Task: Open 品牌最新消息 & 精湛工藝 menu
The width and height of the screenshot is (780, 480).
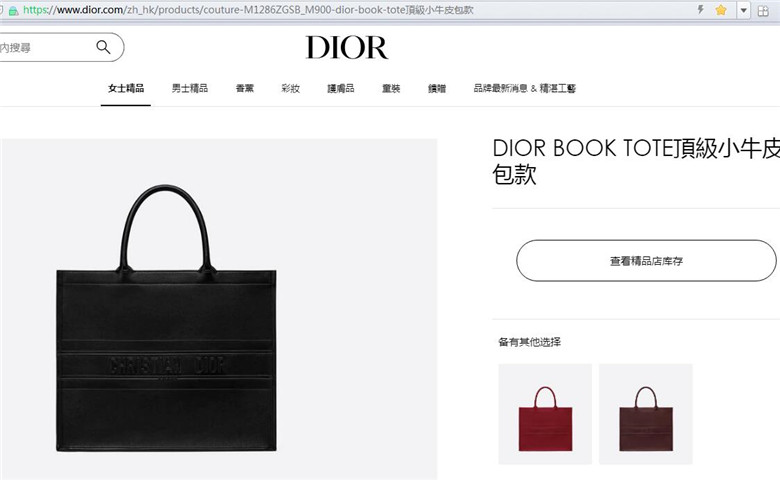Action: [524, 89]
